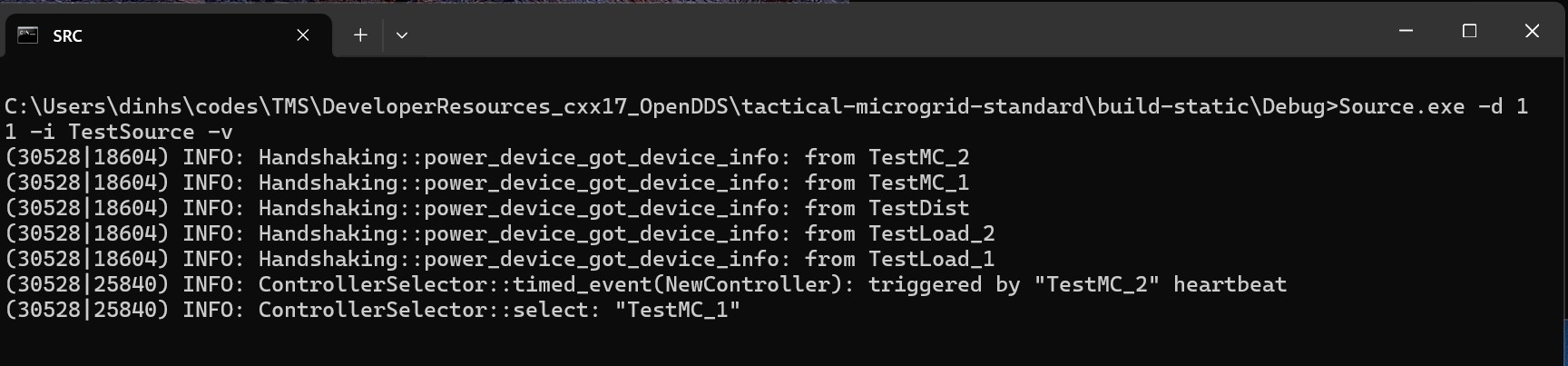The width and height of the screenshot is (1568, 366).
Task: Click the device info line from TestMC_1
Action: [487, 183]
